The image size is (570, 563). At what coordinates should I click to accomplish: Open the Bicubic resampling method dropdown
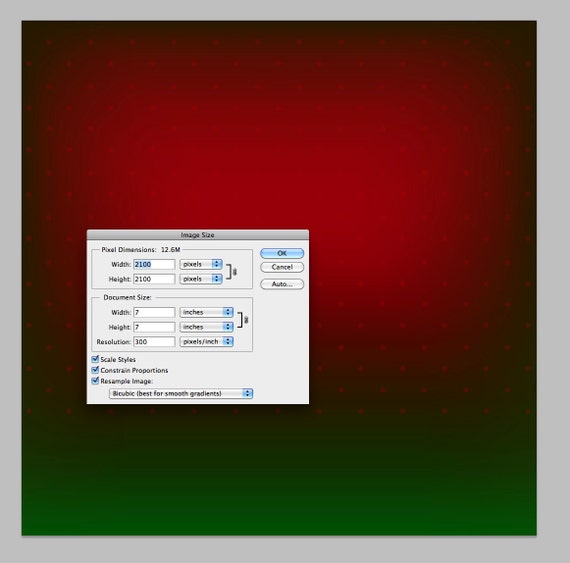(x=181, y=393)
